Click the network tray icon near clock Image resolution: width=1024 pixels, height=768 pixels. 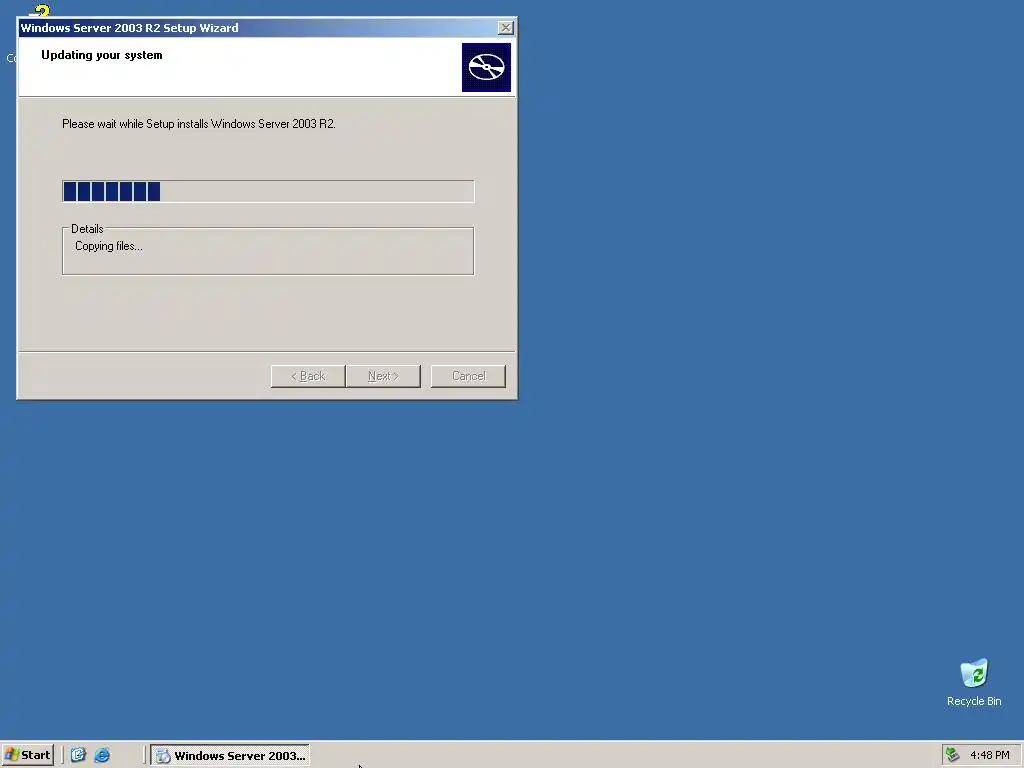(x=953, y=755)
